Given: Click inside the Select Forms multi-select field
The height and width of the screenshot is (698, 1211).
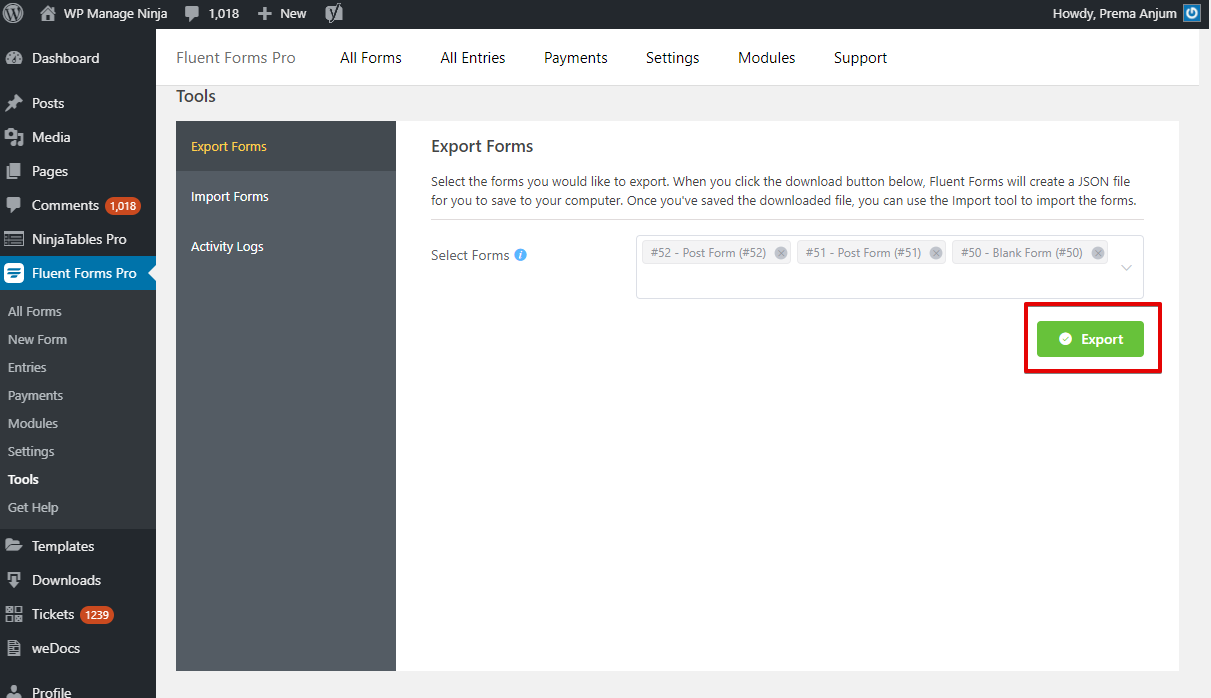Looking at the screenshot, I should (889, 267).
